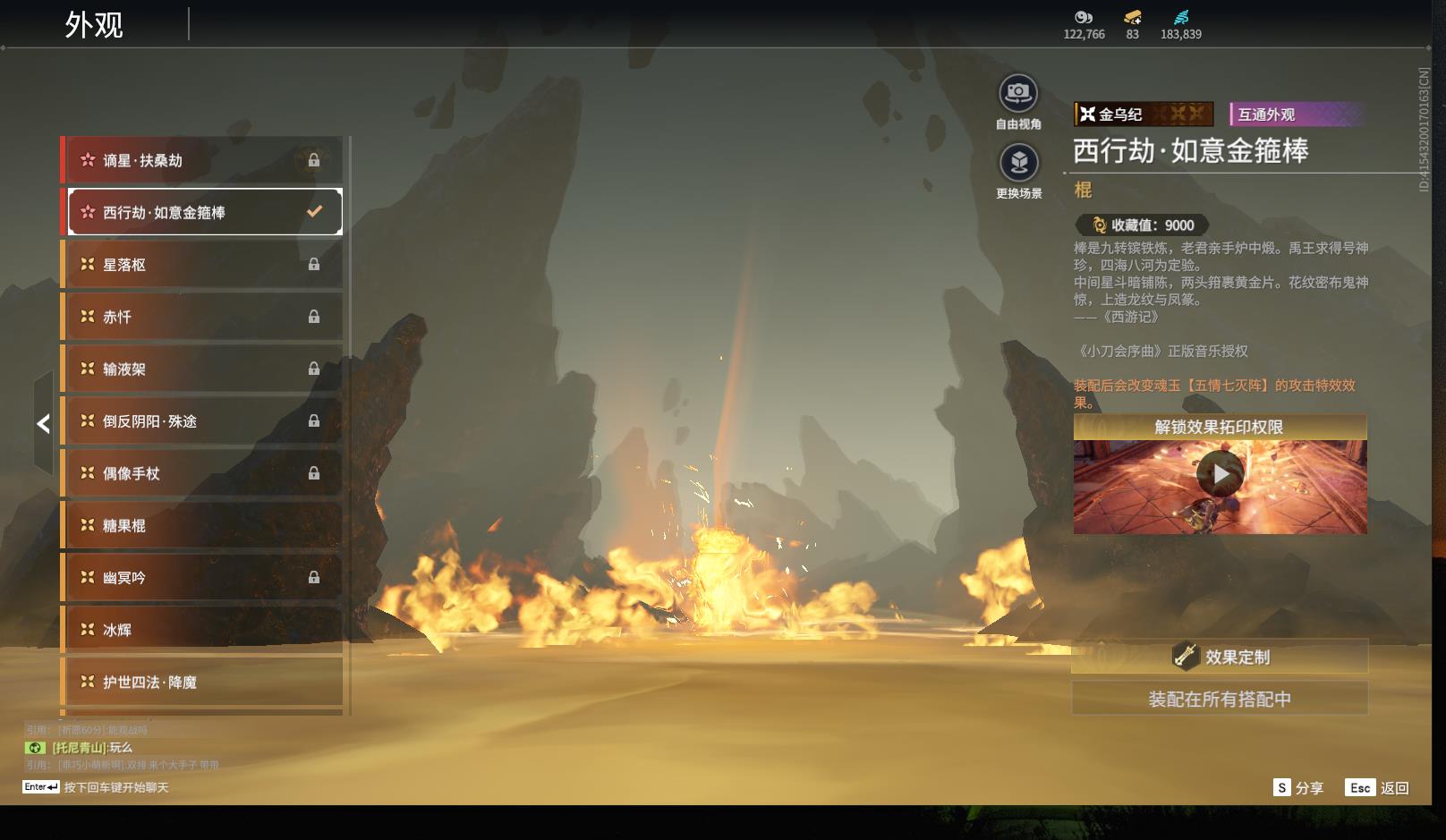Select the 输液架 skin
1446x840 pixels.
tap(201, 369)
